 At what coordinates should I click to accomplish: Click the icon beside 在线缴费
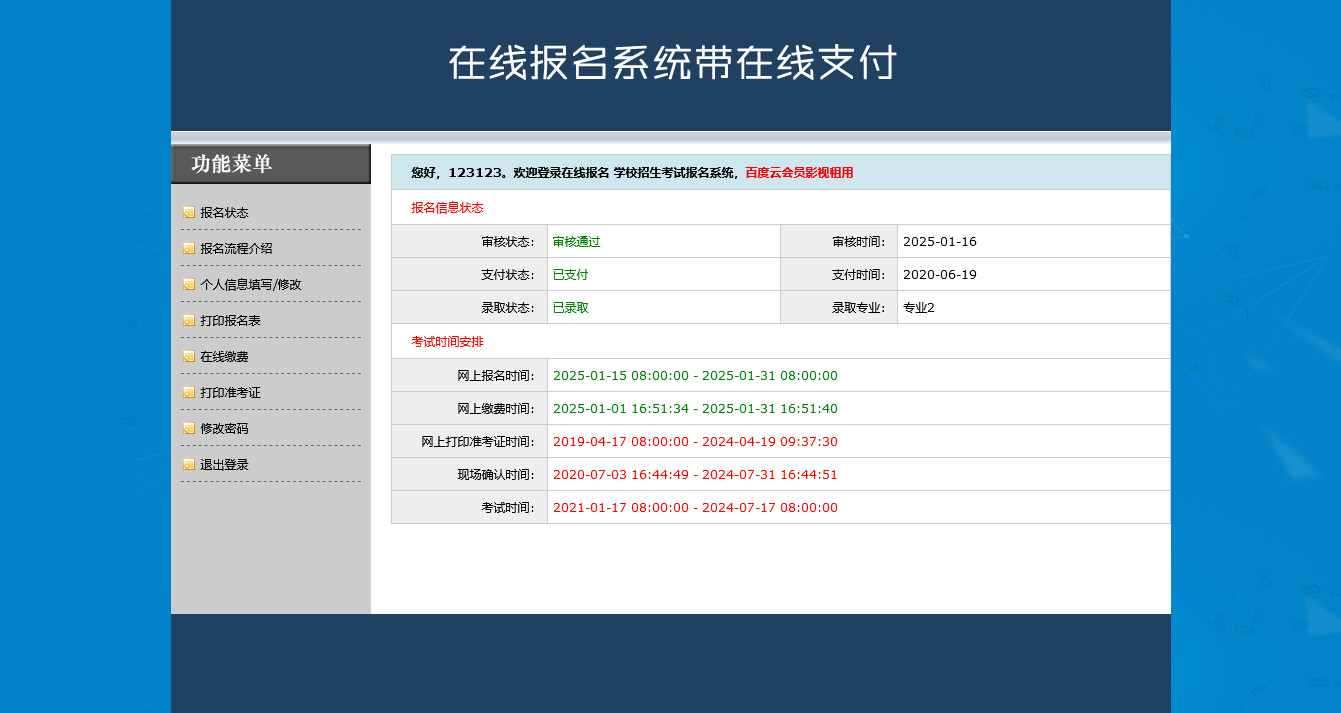tap(189, 356)
